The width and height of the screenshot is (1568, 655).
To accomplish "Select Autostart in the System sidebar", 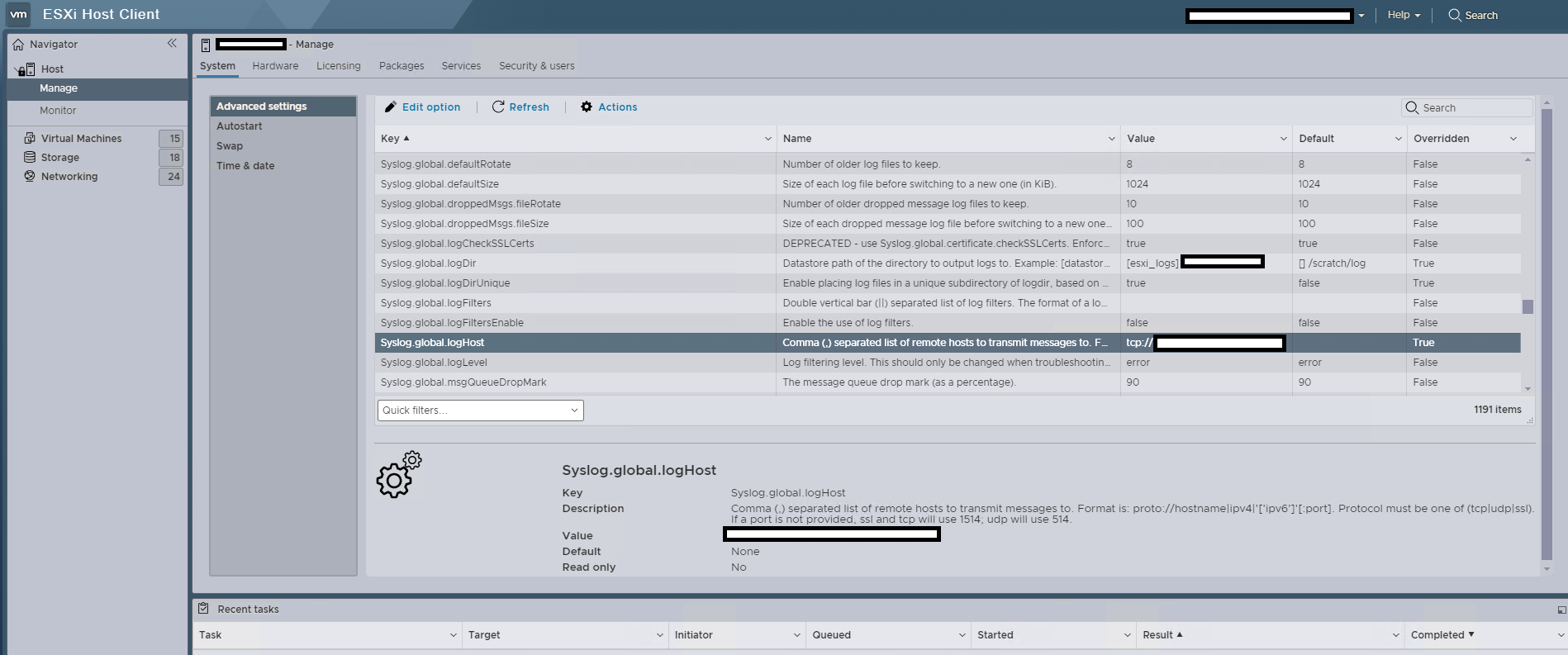I will tap(240, 126).
